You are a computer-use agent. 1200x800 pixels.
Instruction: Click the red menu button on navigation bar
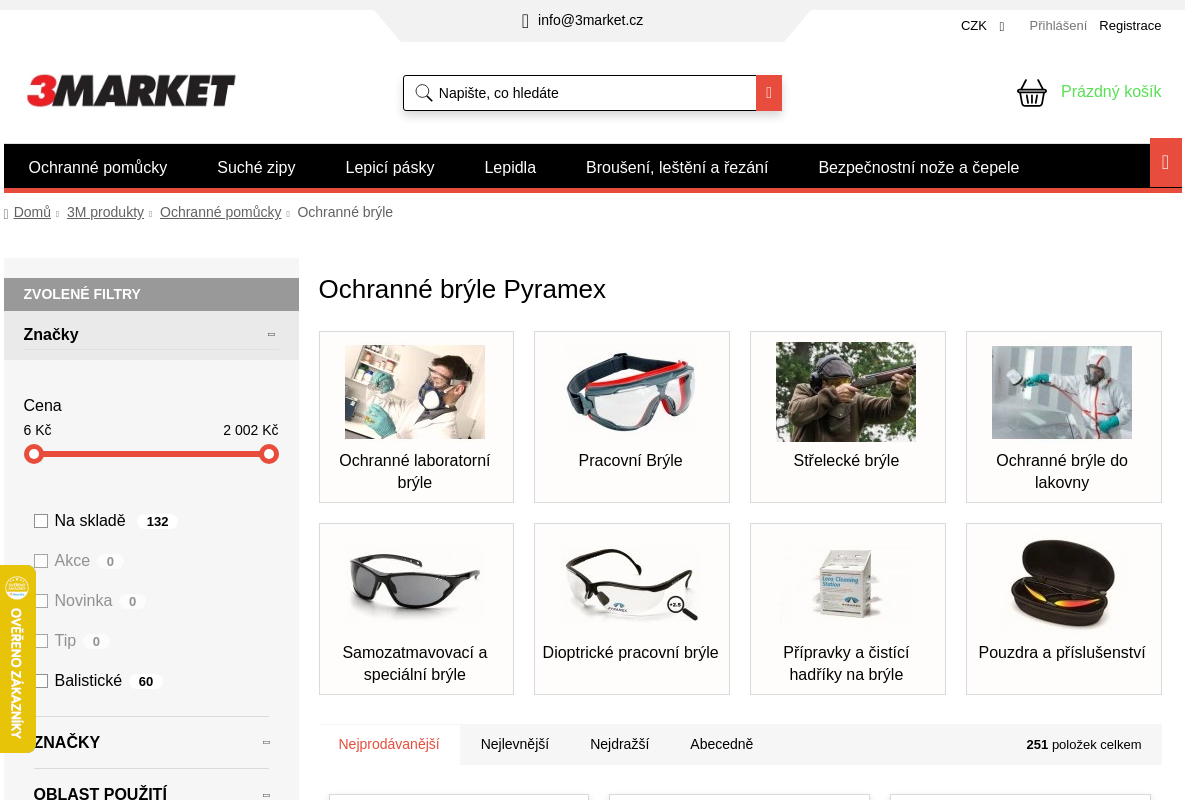point(1165,163)
